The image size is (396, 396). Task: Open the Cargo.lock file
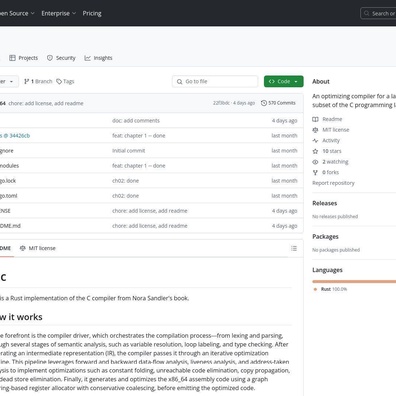click(8, 181)
